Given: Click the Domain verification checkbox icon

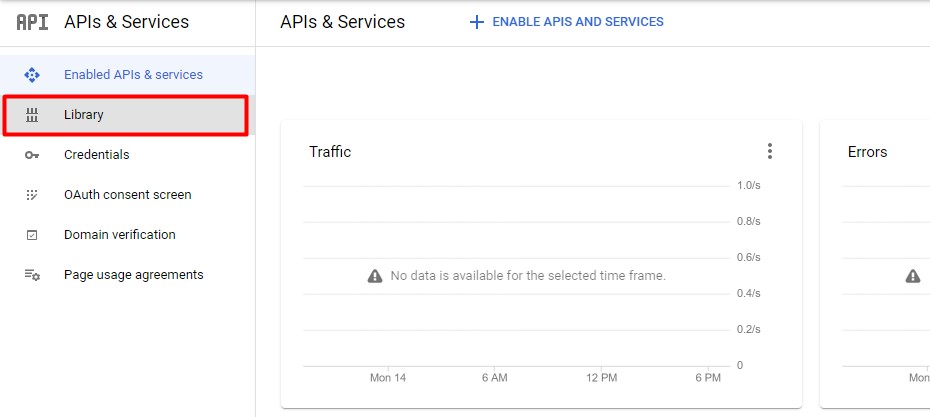Looking at the screenshot, I should click(x=32, y=235).
